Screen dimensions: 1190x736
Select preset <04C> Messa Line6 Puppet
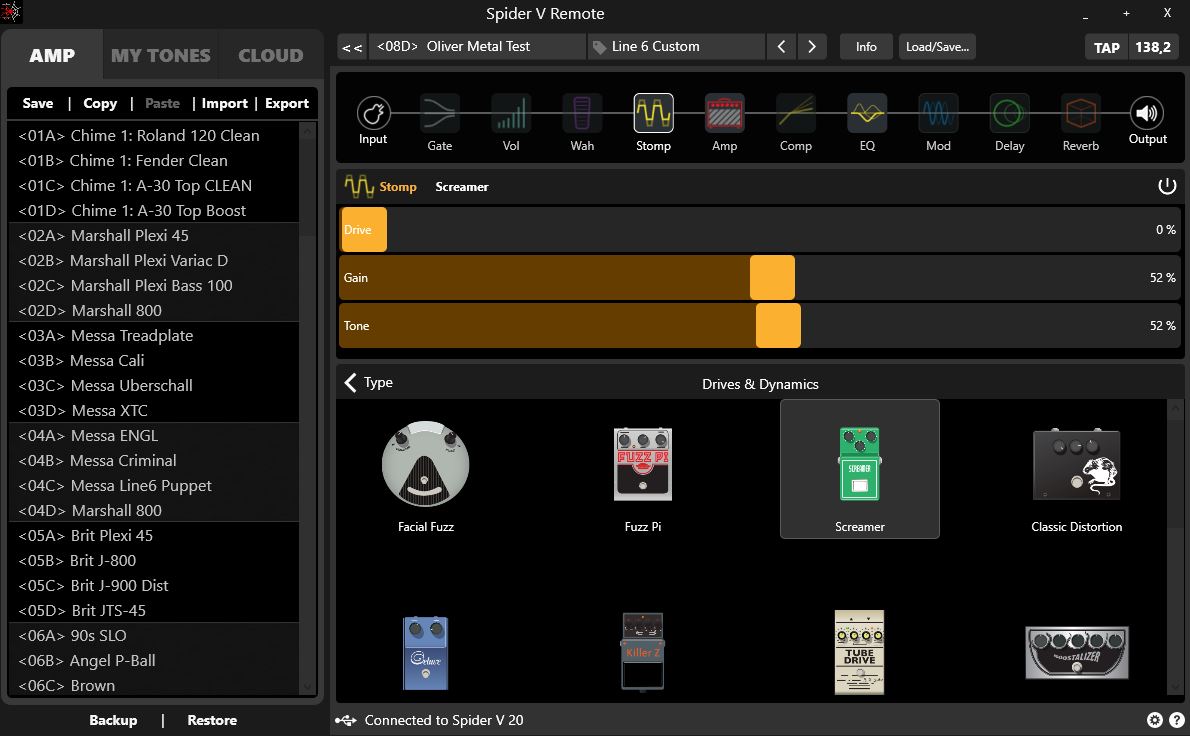[x=154, y=486]
